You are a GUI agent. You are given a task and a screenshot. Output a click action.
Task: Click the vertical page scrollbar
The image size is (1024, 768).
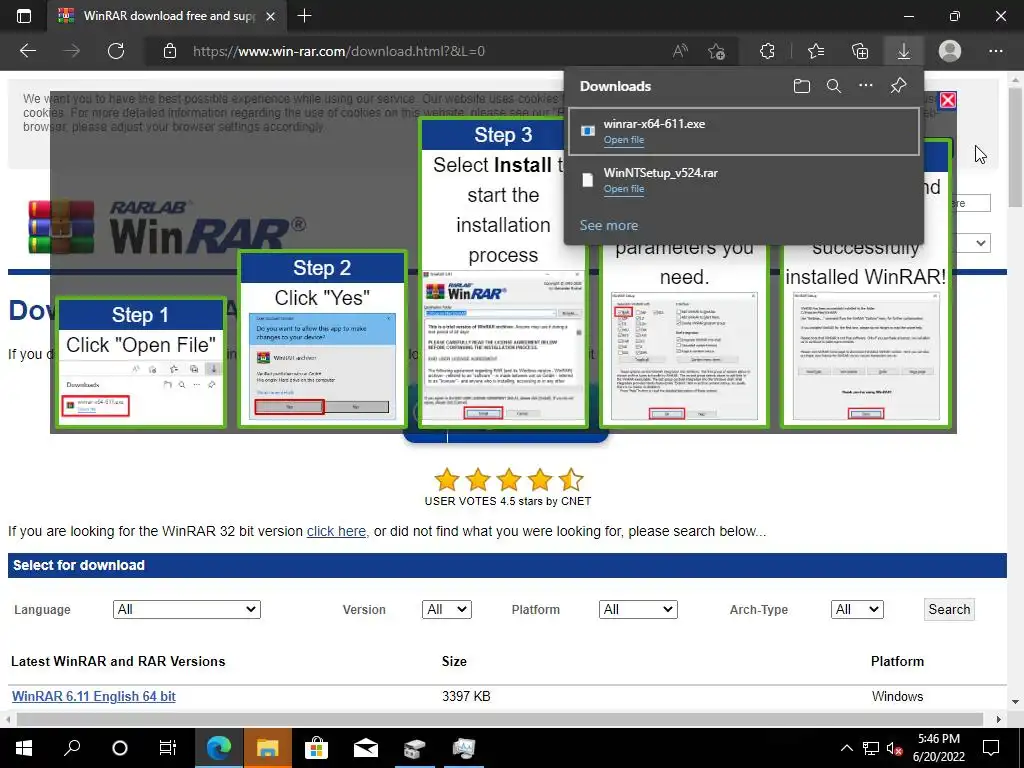1015,147
